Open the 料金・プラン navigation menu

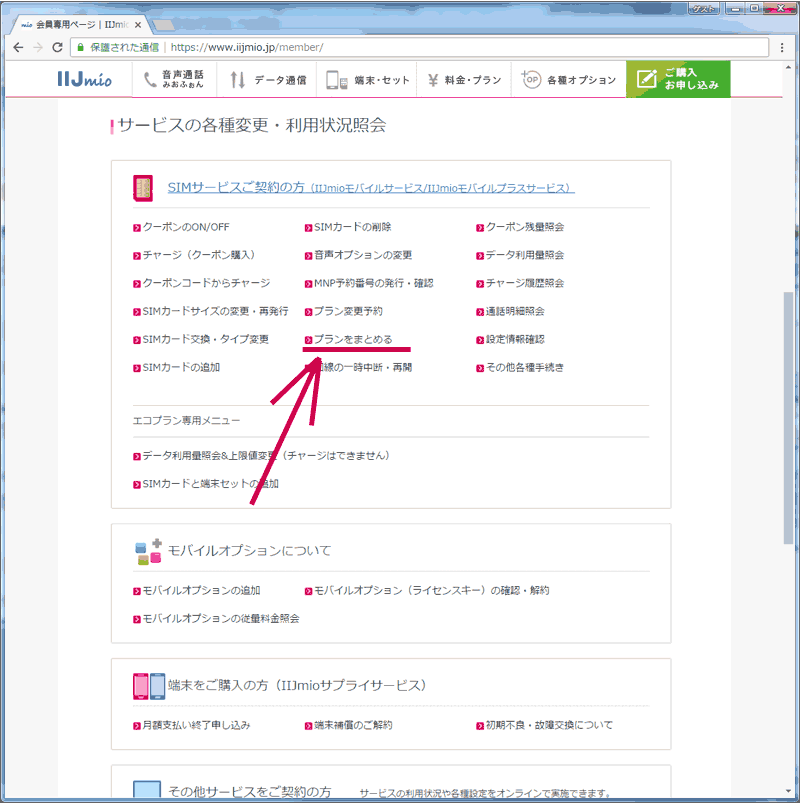tap(464, 80)
